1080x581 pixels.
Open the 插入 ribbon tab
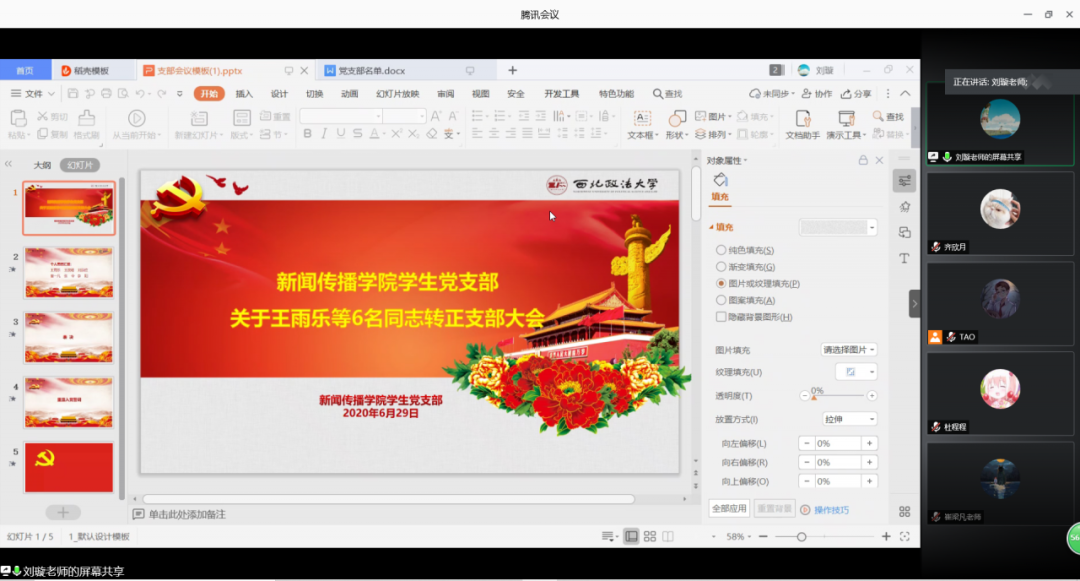coord(244,94)
